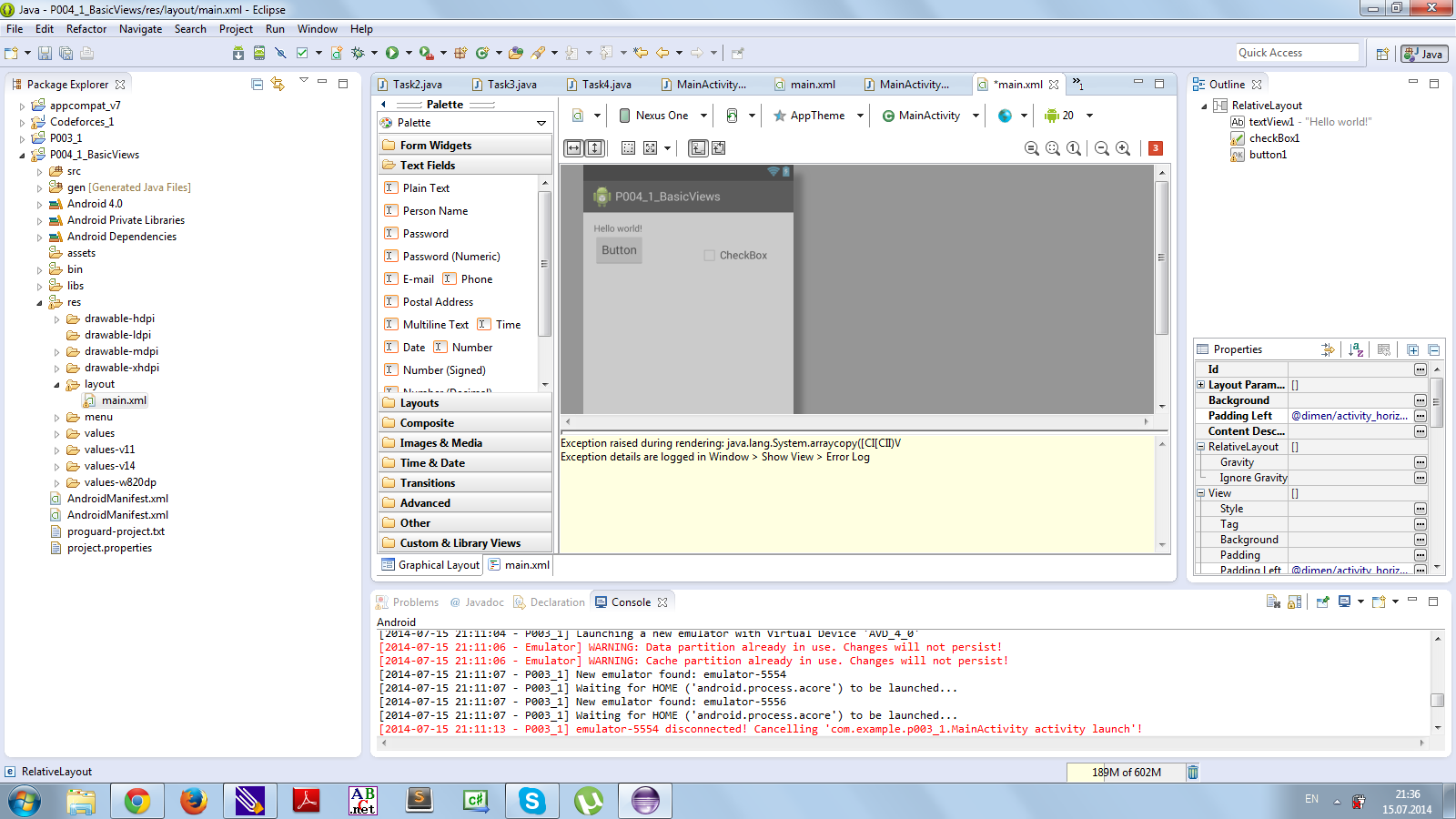This screenshot has height=819, width=1456.
Task: Click the red lint warnings badge
Action: (1156, 148)
